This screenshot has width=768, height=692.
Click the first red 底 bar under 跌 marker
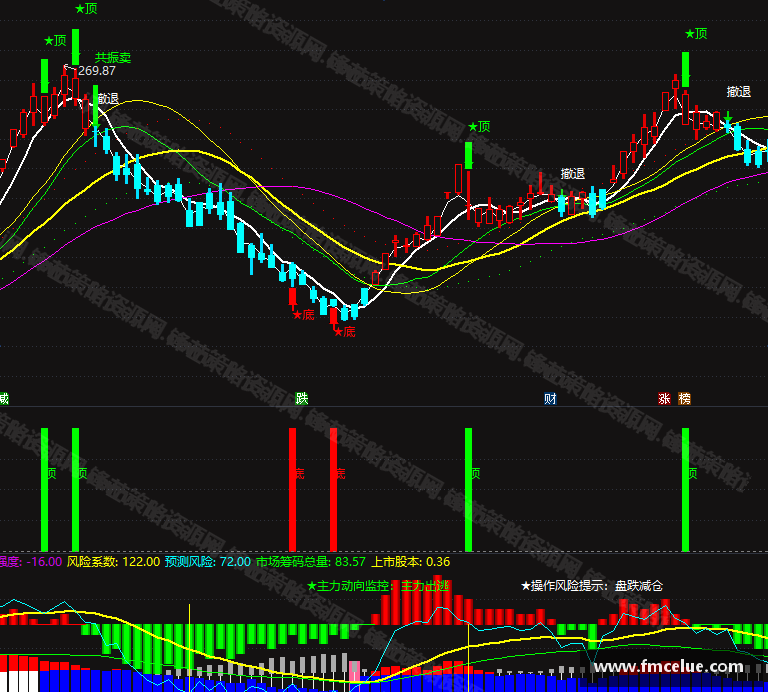point(292,490)
